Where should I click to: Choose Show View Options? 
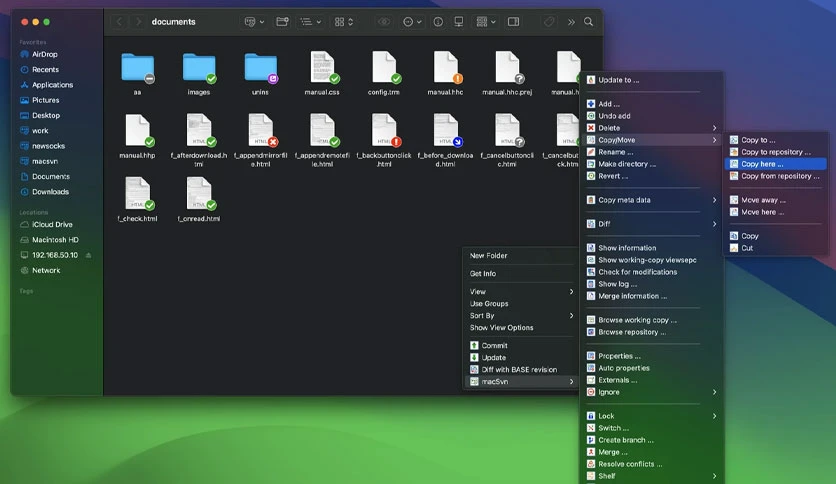521,328
